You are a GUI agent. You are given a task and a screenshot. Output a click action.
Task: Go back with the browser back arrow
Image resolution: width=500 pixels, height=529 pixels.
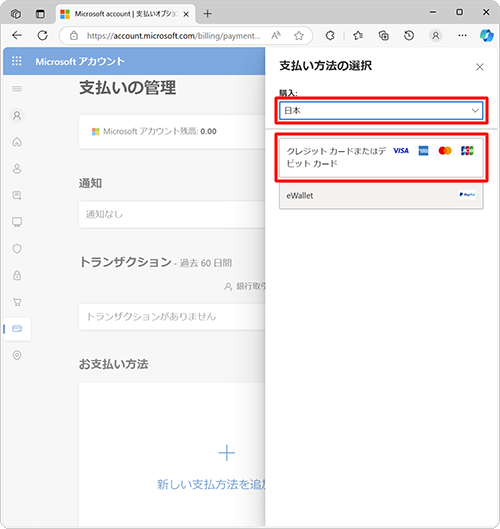[x=17, y=35]
